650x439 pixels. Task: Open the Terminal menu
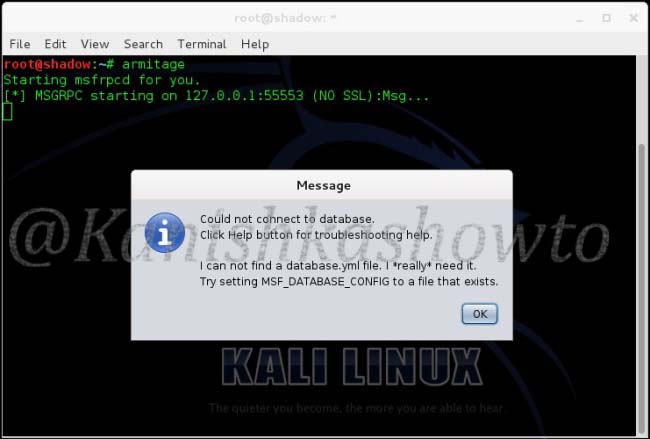(202, 44)
